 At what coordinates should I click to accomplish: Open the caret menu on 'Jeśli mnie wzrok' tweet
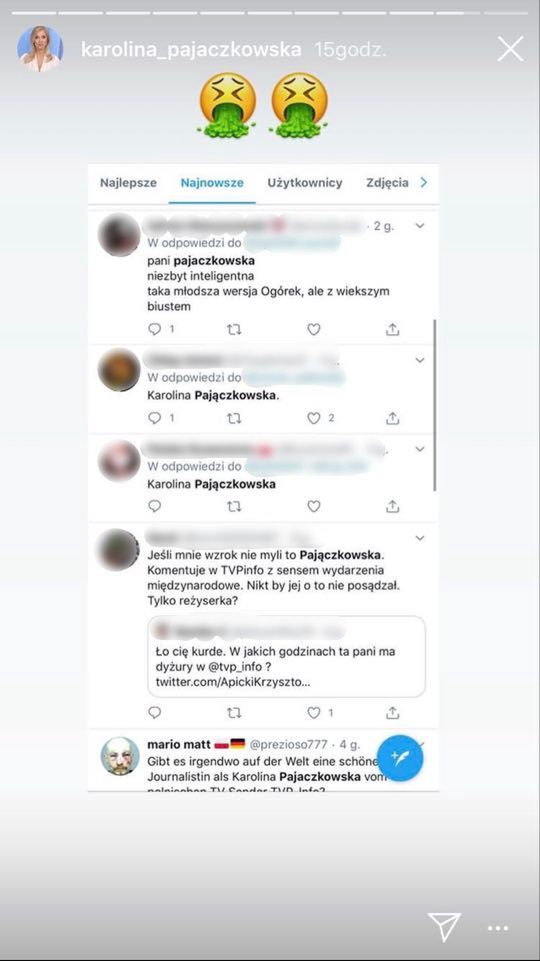pos(420,538)
